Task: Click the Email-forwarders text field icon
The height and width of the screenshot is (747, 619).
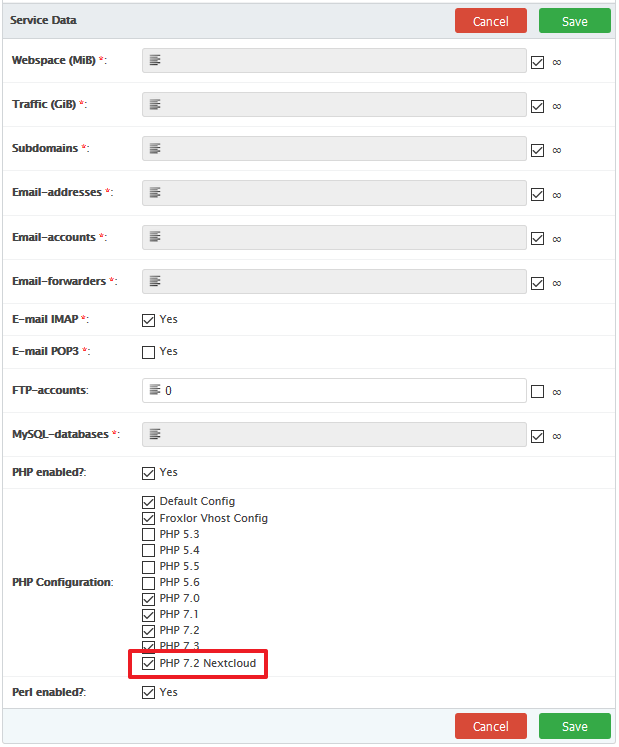Action: (155, 282)
